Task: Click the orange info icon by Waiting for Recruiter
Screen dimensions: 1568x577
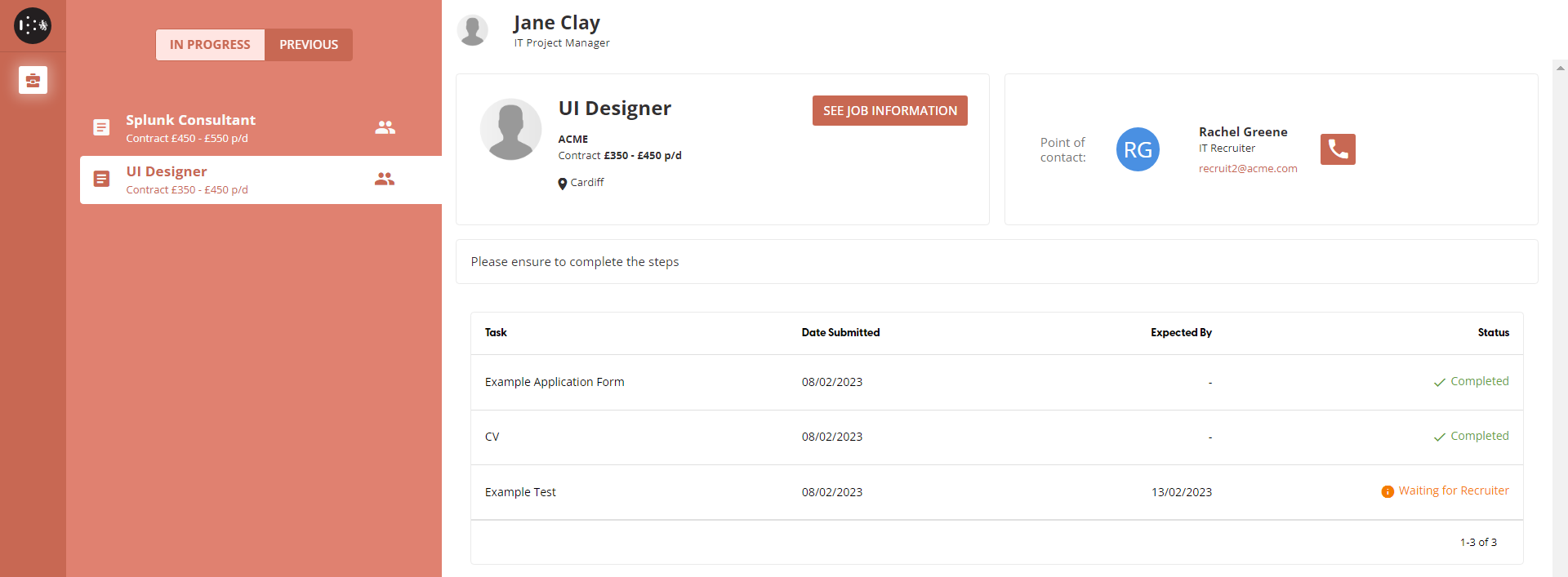Action: [1387, 491]
